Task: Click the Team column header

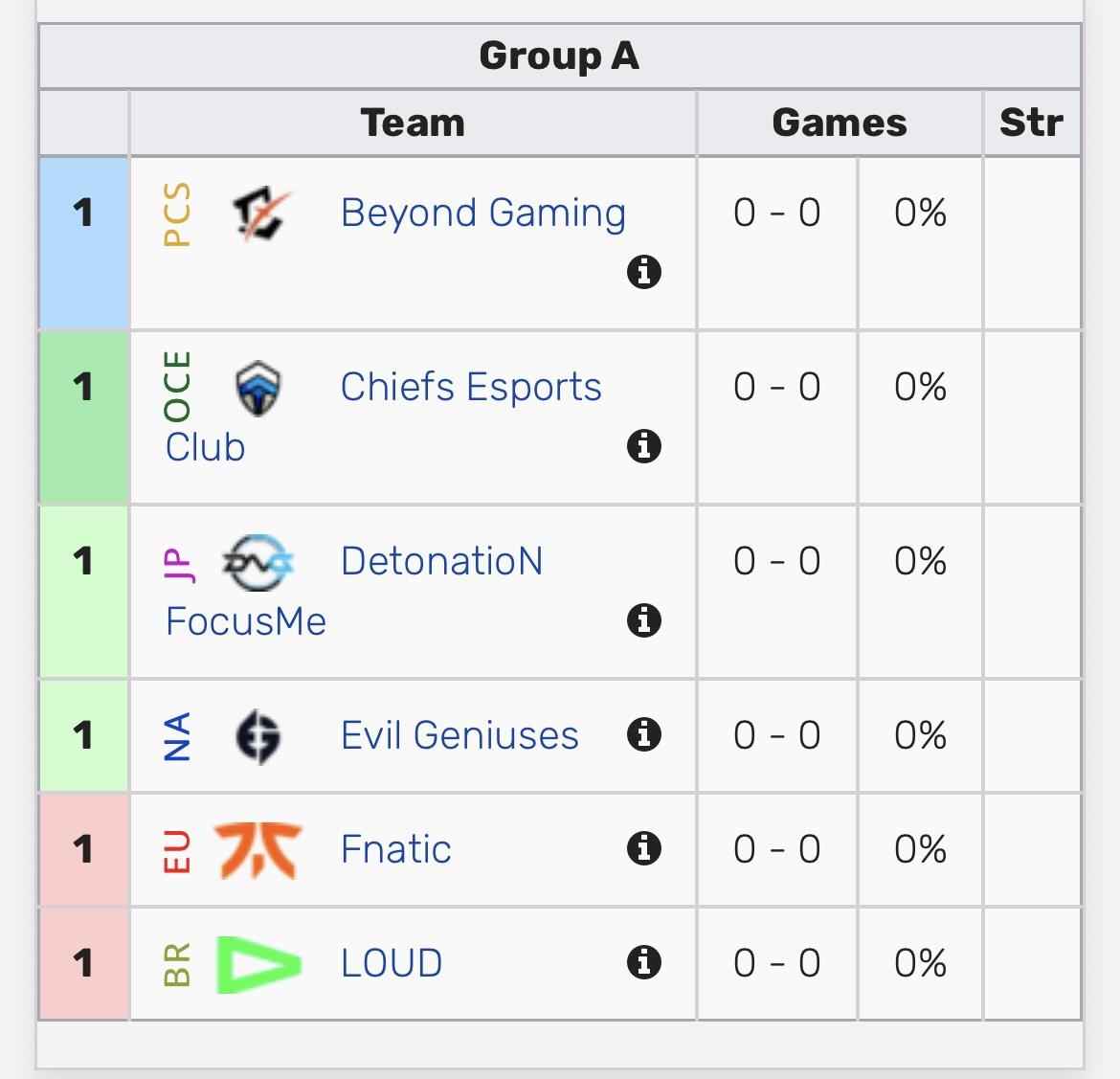Action: [413, 123]
